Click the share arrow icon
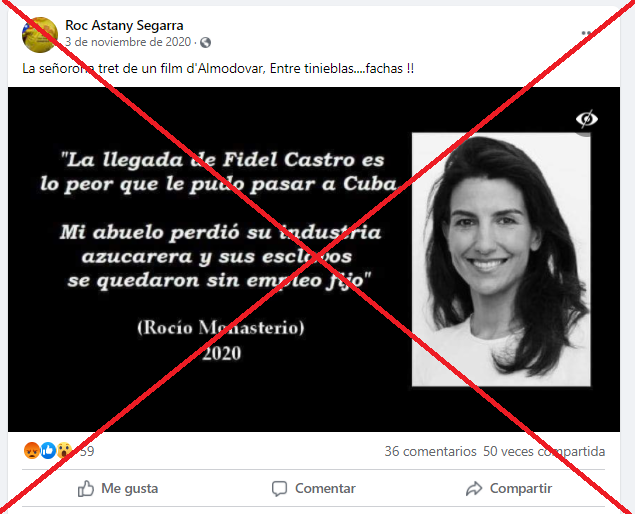The image size is (635, 514). [474, 488]
